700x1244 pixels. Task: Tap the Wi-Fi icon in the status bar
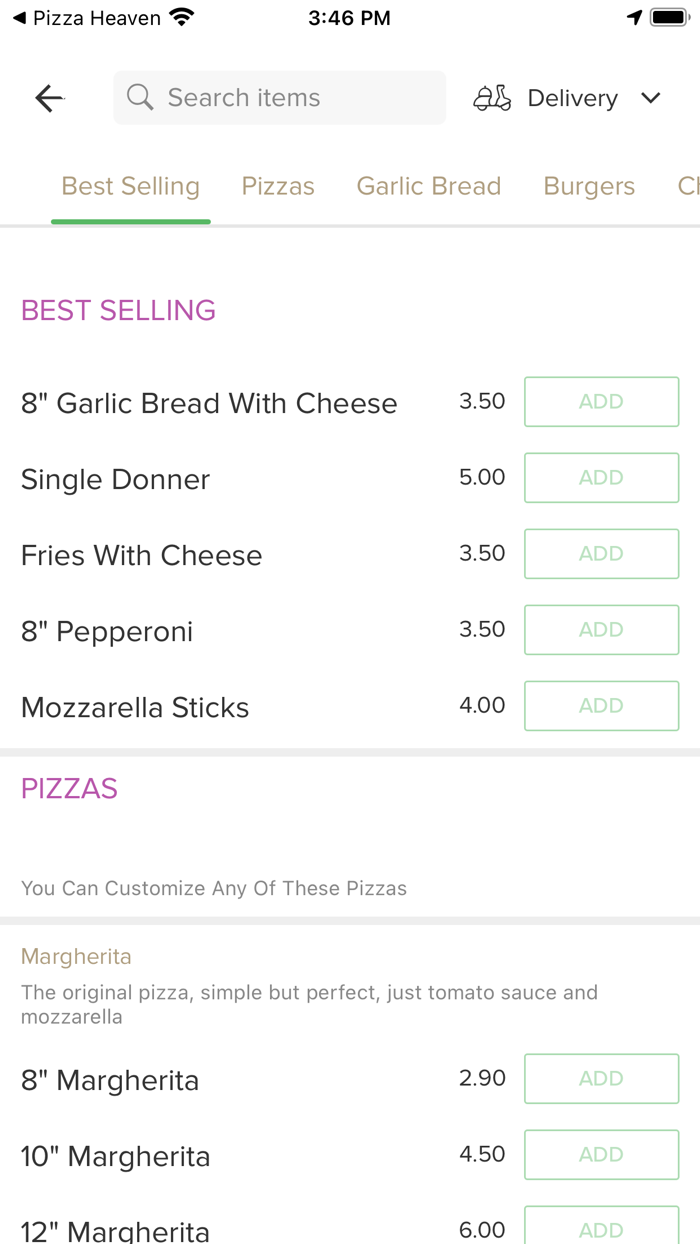(178, 16)
